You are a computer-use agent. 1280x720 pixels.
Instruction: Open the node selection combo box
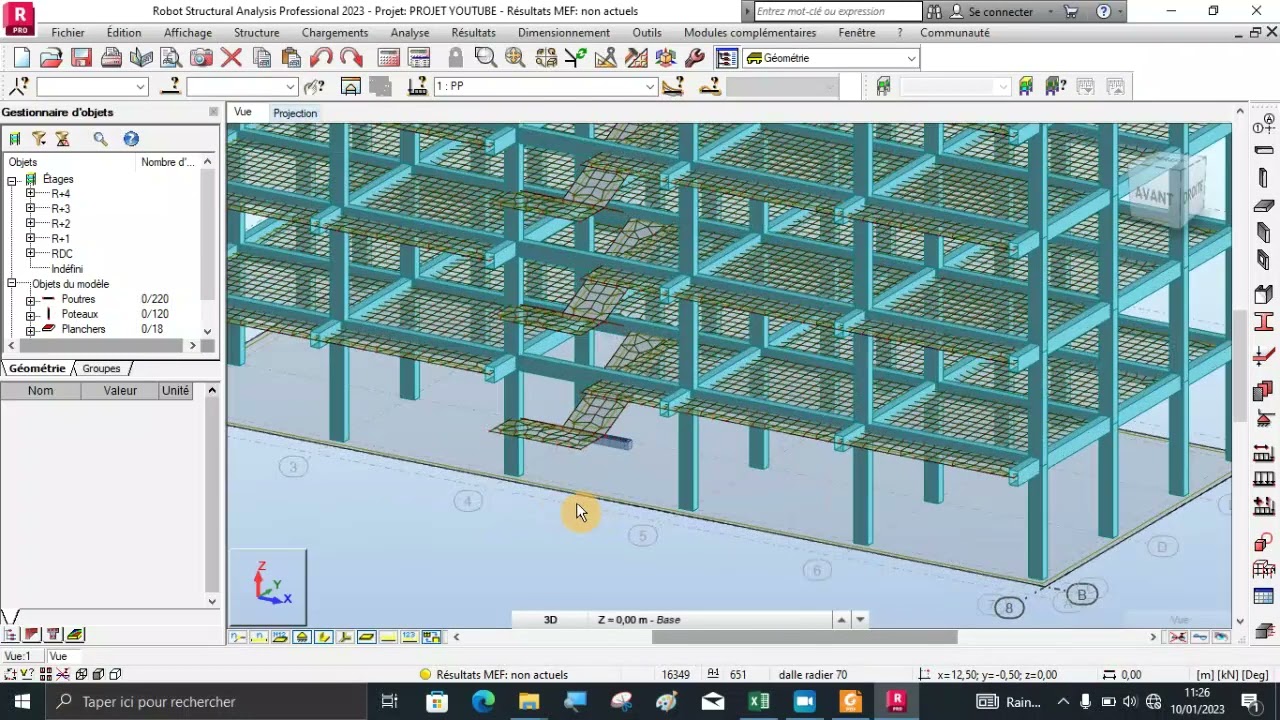click(x=92, y=87)
